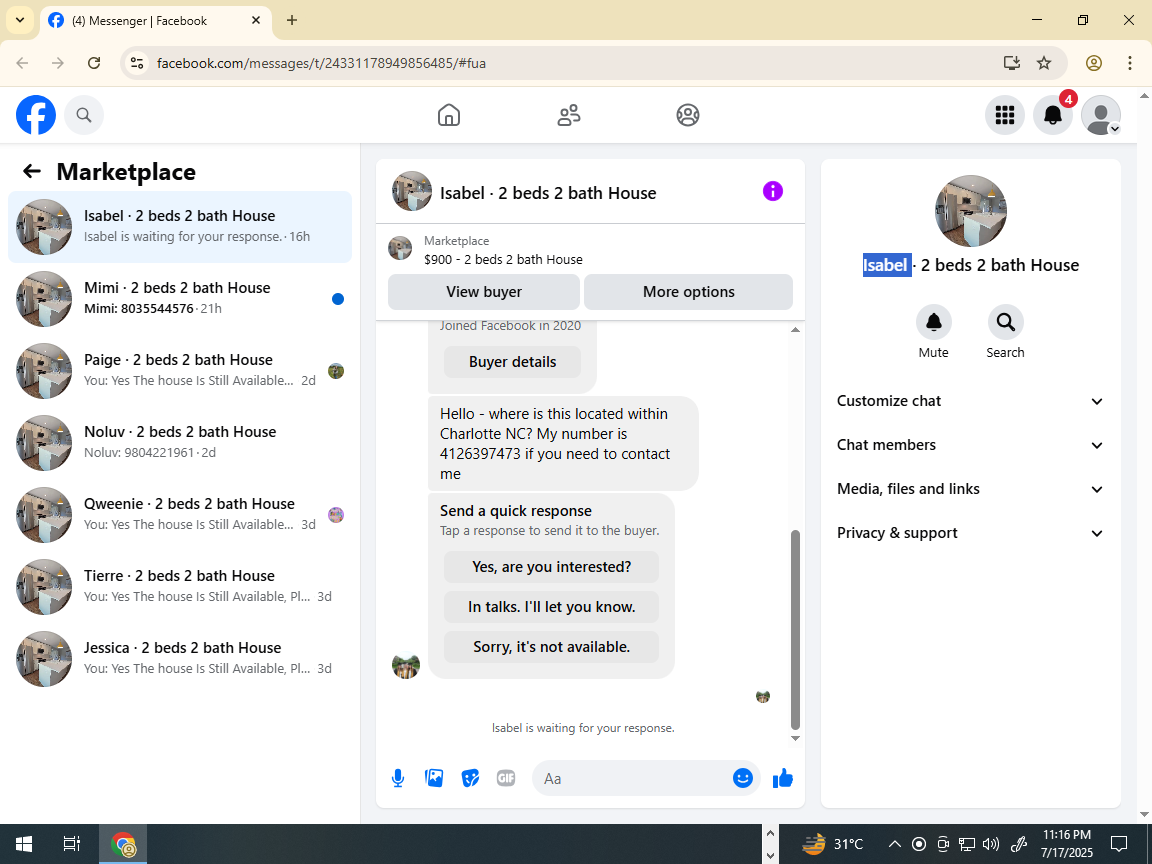Click the chat scrollbar thumb
The height and width of the screenshot is (864, 1152).
click(795, 629)
